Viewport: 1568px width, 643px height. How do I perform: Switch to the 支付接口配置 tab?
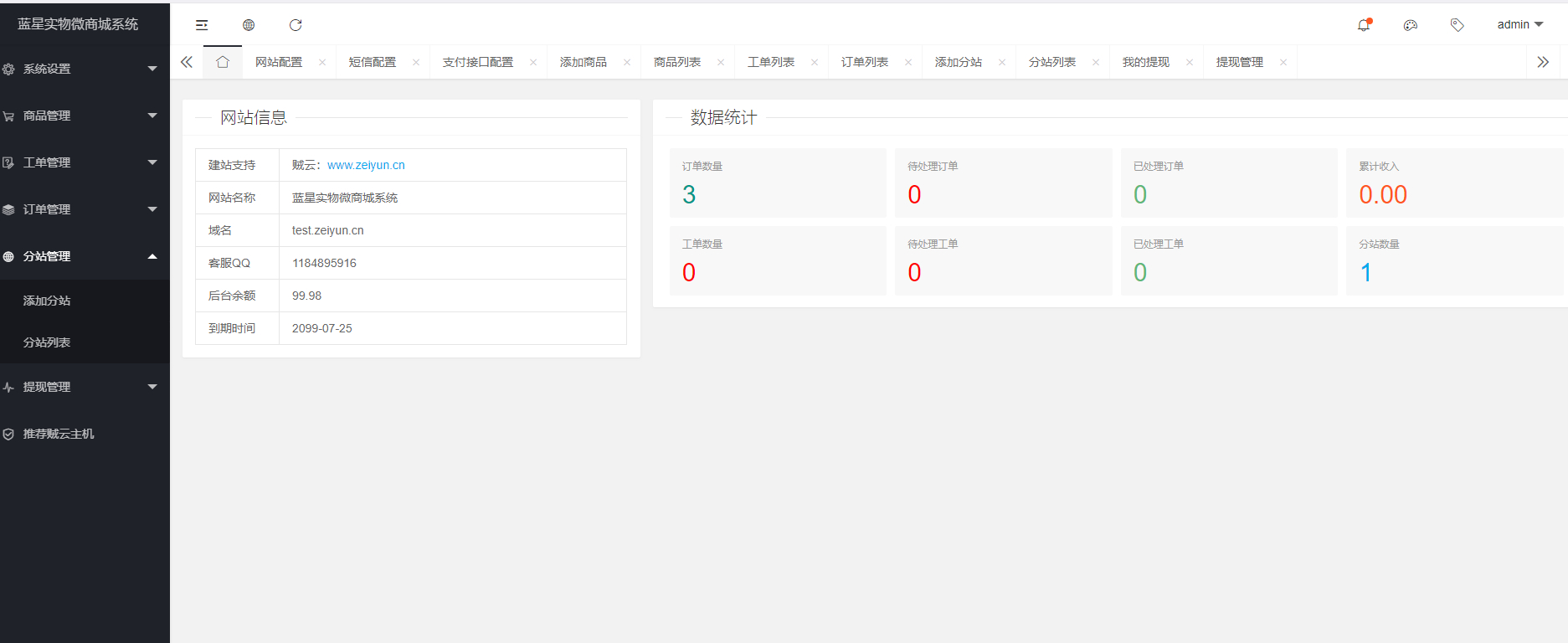coord(478,62)
